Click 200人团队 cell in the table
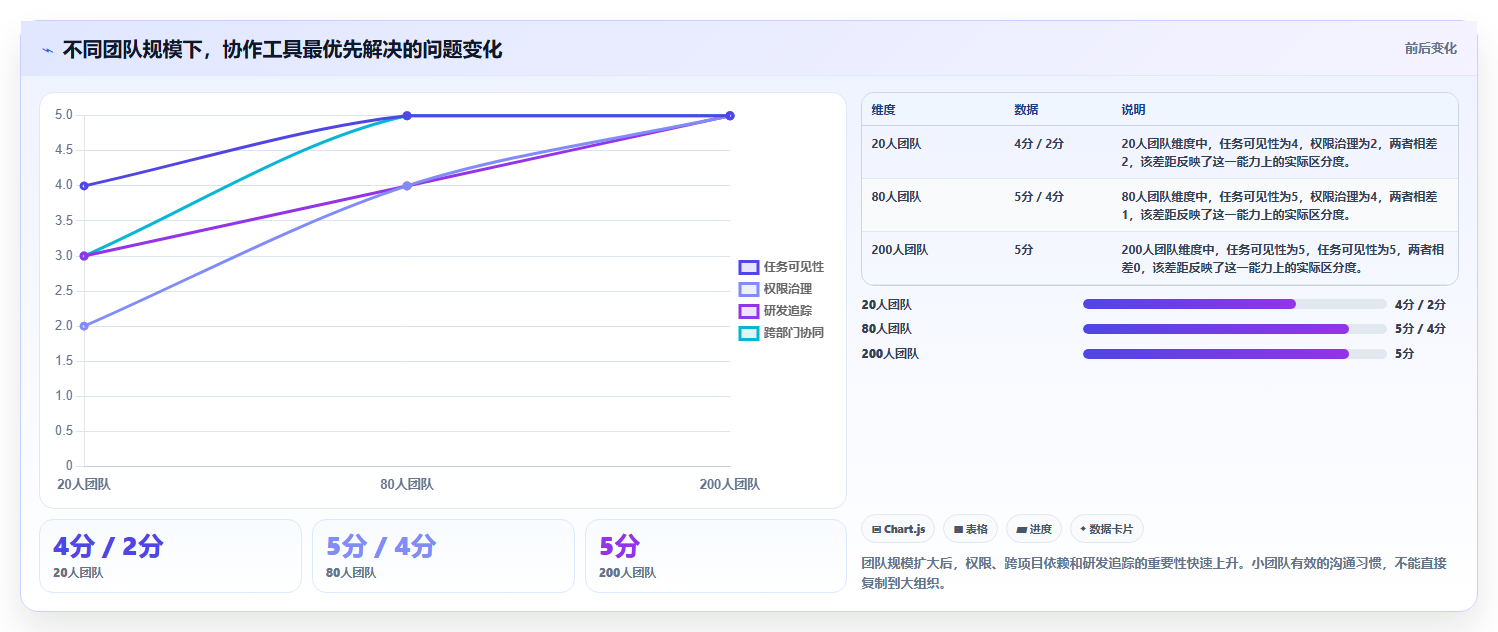 coord(900,250)
